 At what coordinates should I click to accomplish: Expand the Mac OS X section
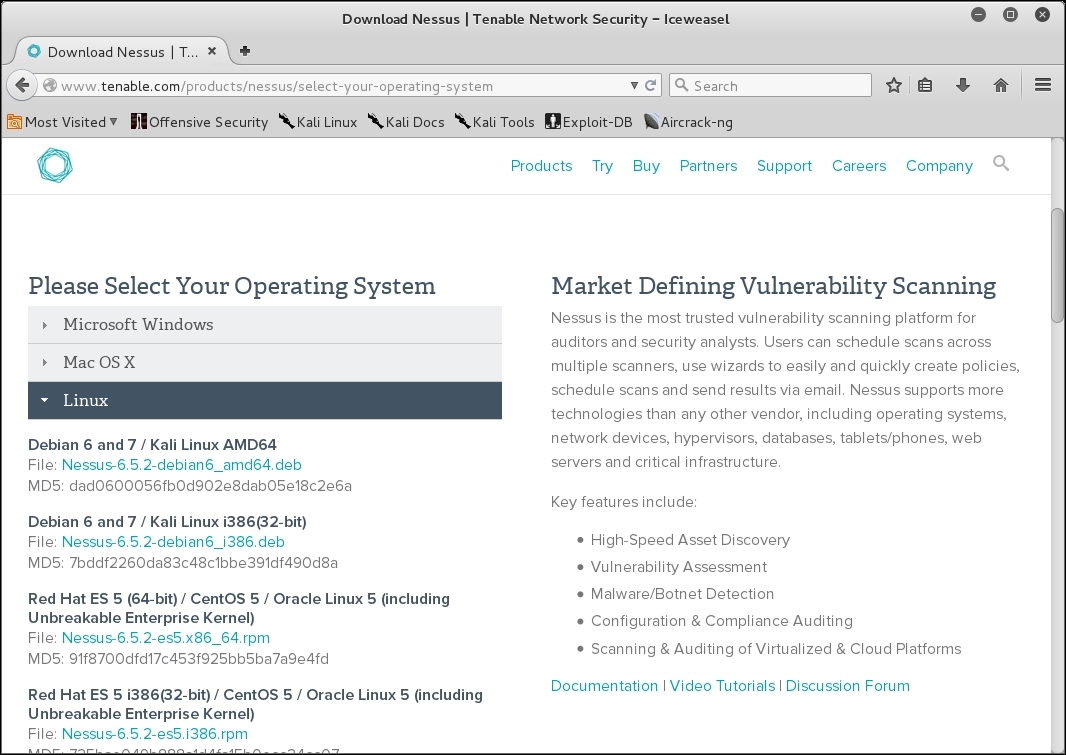point(265,363)
